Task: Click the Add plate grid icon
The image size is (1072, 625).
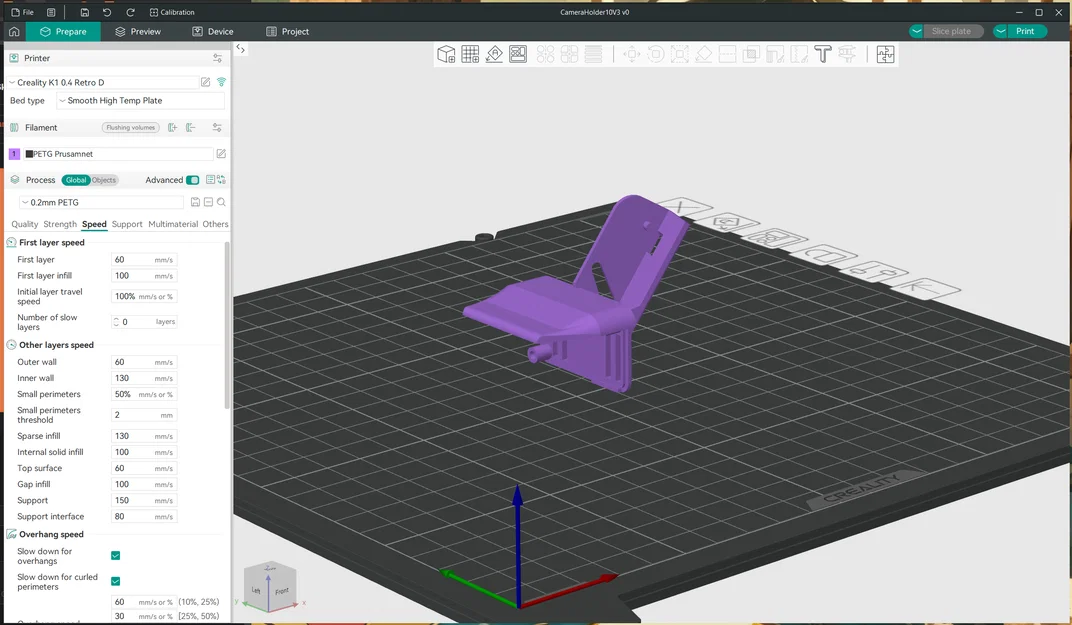Action: pyautogui.click(x=470, y=54)
